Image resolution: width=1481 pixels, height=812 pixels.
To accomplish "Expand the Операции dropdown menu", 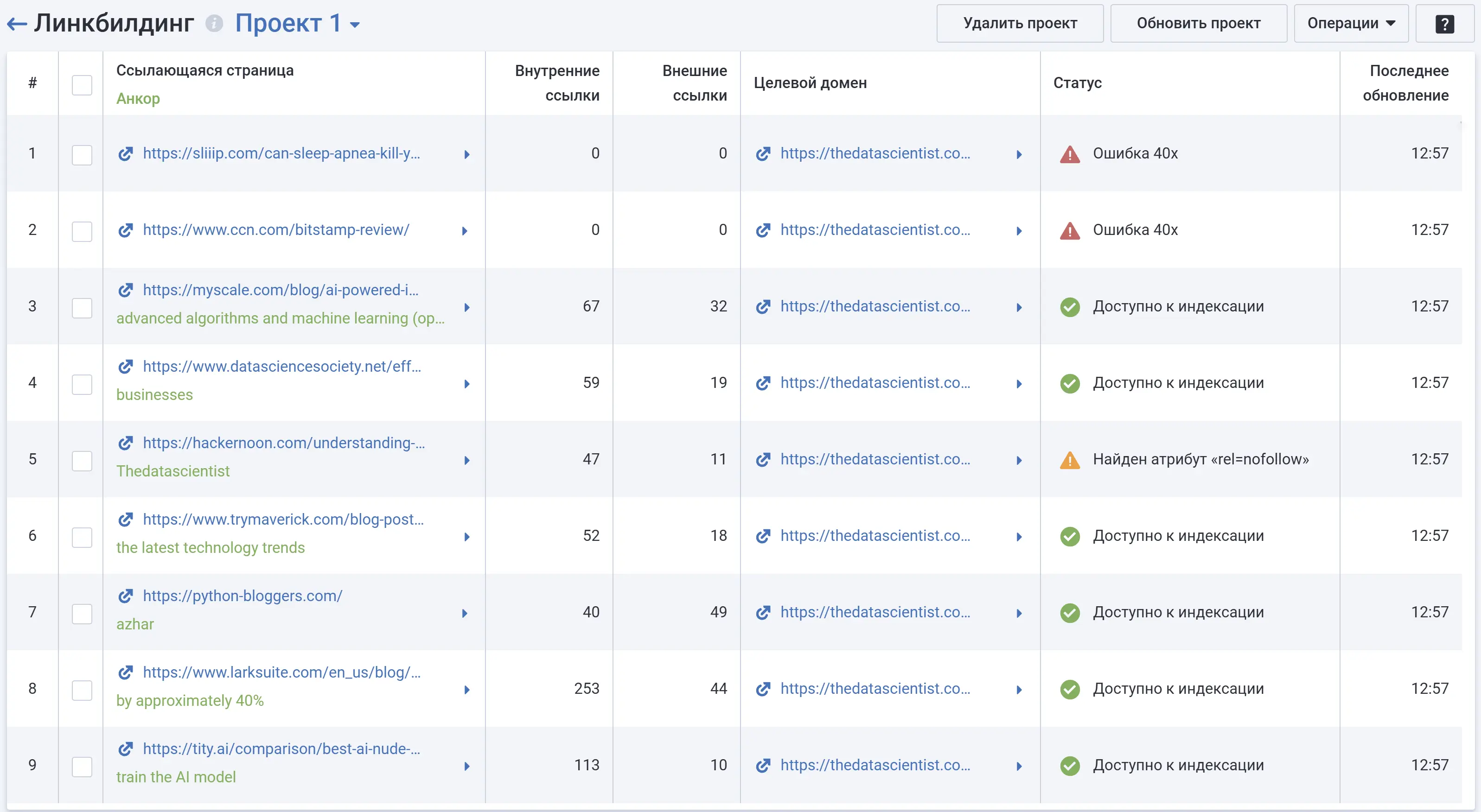I will coord(1351,24).
